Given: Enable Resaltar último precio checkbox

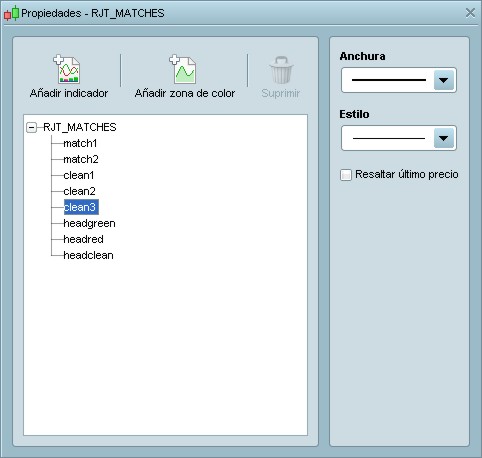Looking at the screenshot, I should 346,175.
